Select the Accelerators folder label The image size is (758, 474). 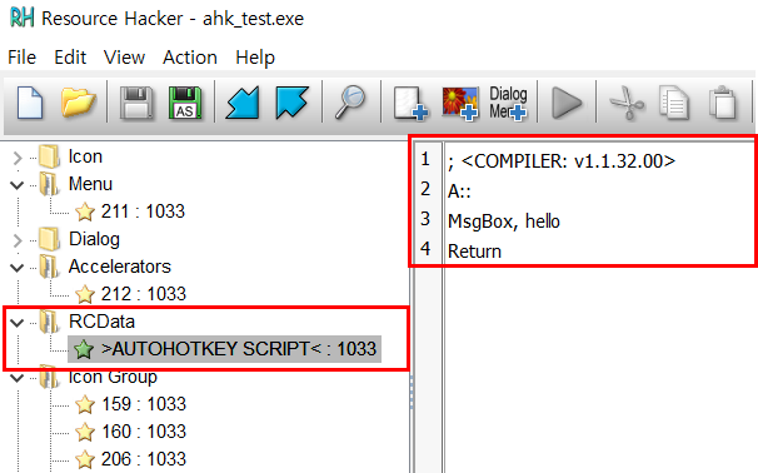[120, 267]
